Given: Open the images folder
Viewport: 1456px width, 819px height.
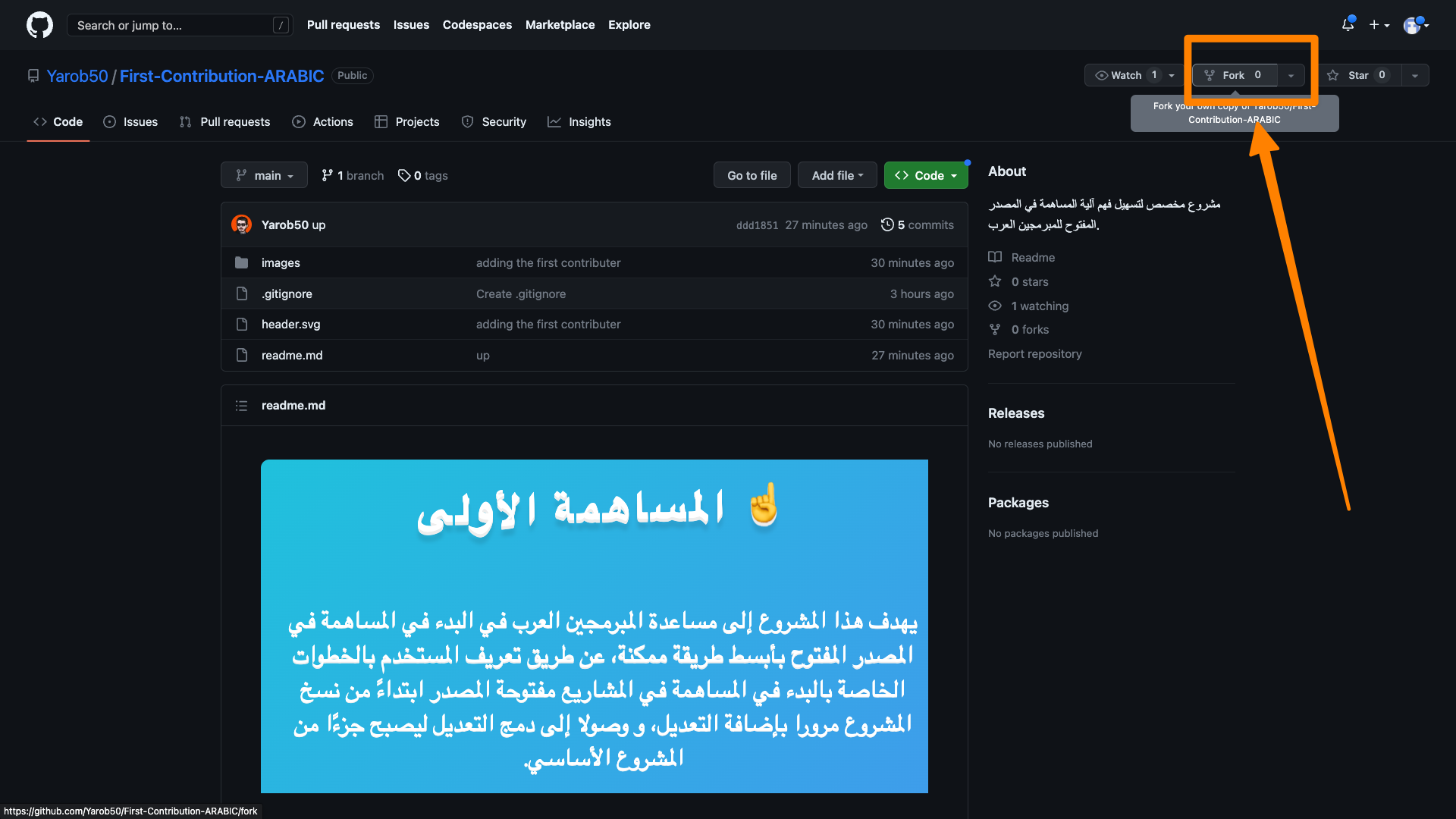Looking at the screenshot, I should 281,263.
